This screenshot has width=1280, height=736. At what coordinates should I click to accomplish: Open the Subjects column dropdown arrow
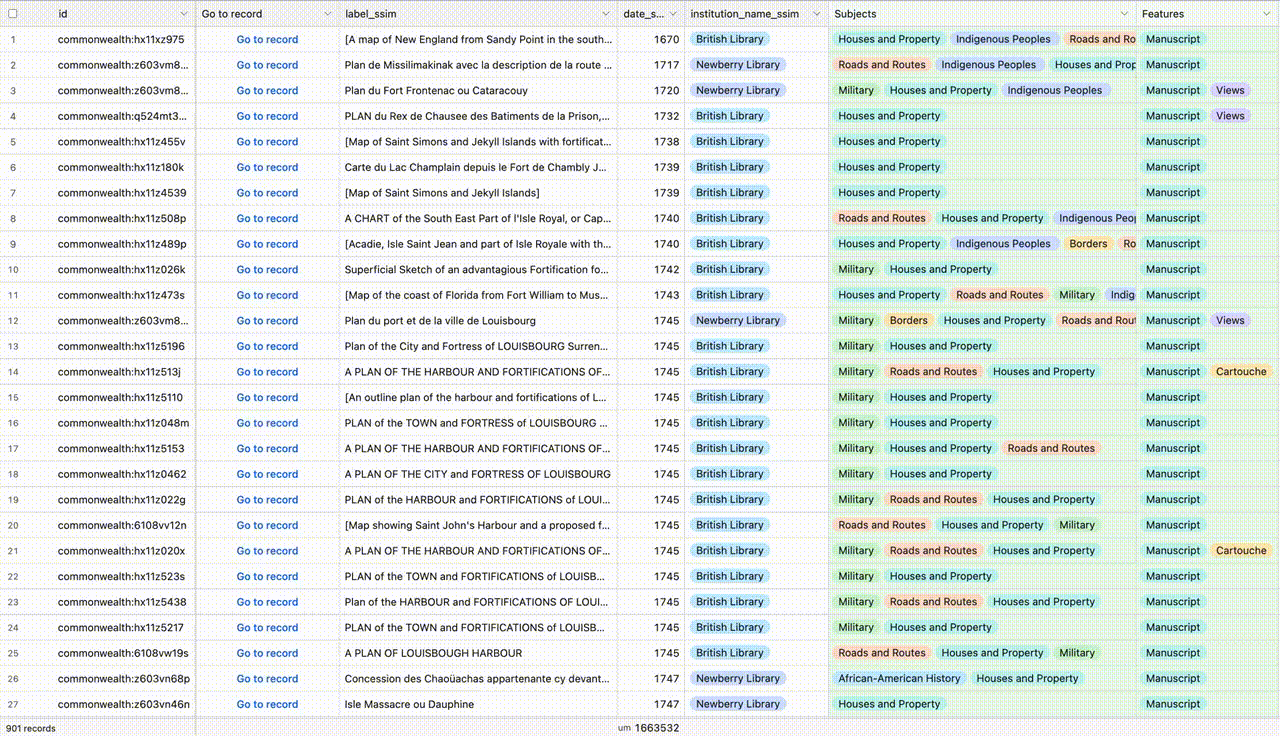pyautogui.click(x=1125, y=14)
